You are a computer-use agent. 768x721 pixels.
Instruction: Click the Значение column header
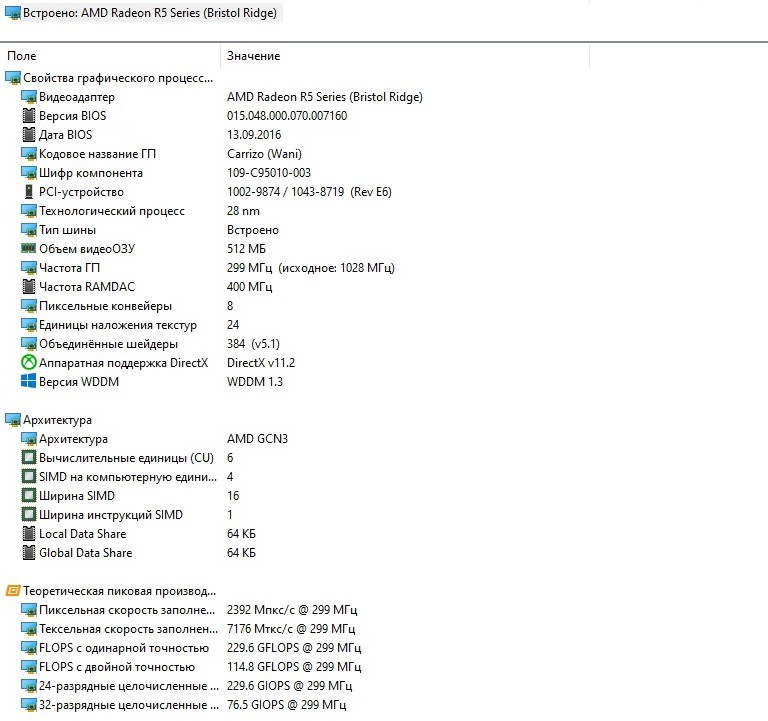253,56
